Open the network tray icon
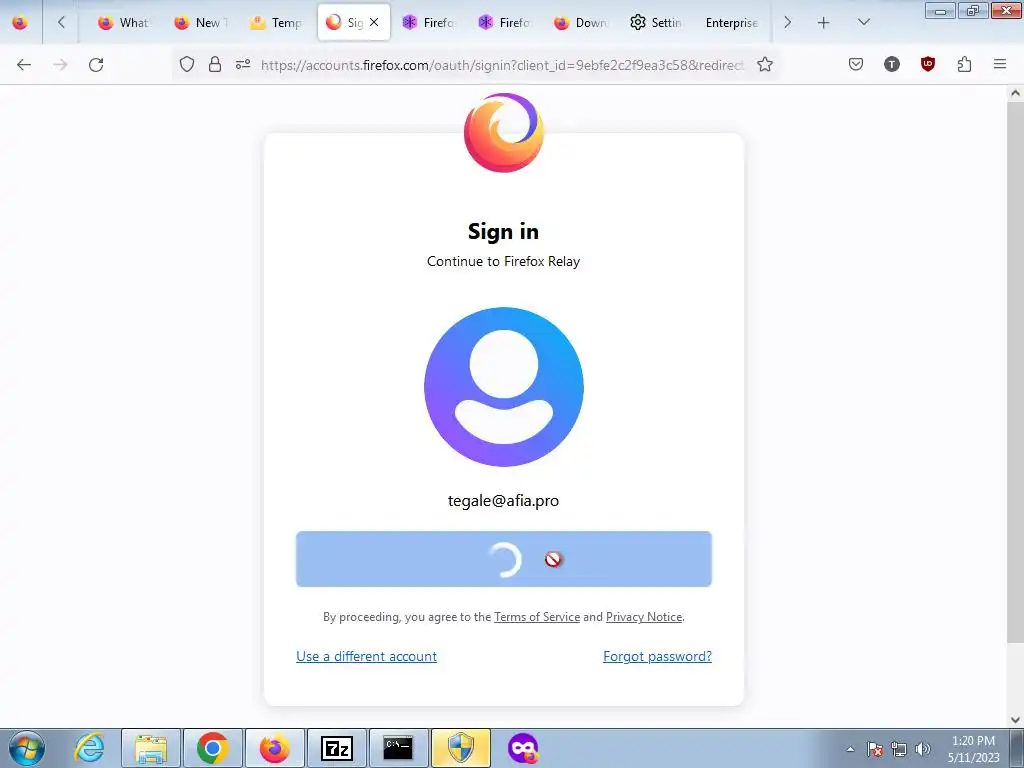 899,749
